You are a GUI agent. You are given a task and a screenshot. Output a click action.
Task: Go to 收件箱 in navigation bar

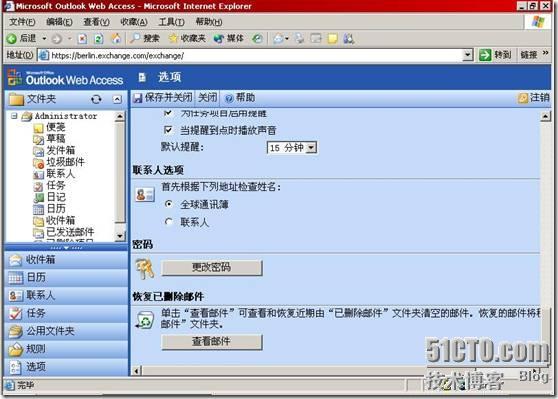tap(67, 259)
